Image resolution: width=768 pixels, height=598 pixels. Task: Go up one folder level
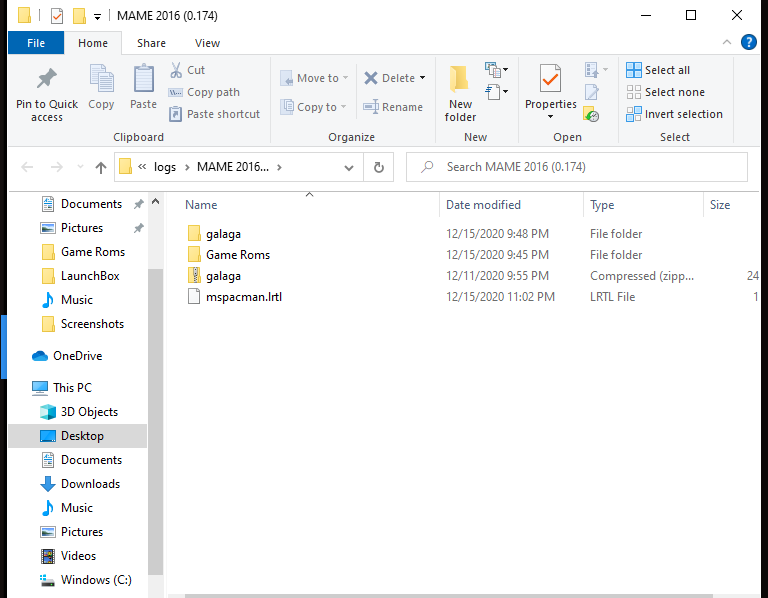[101, 167]
